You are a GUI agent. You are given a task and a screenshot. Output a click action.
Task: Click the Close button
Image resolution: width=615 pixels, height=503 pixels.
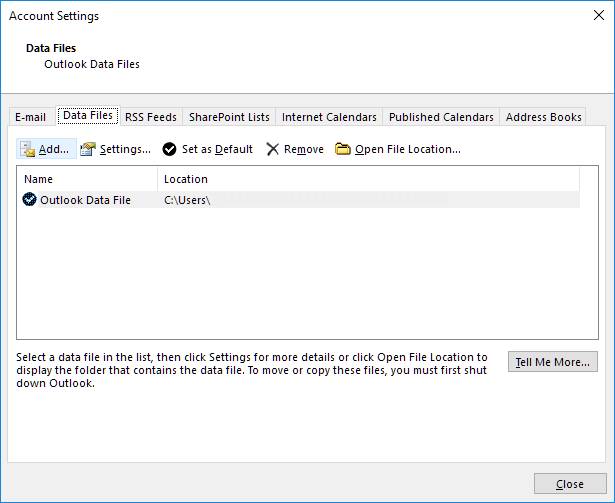[x=569, y=484]
